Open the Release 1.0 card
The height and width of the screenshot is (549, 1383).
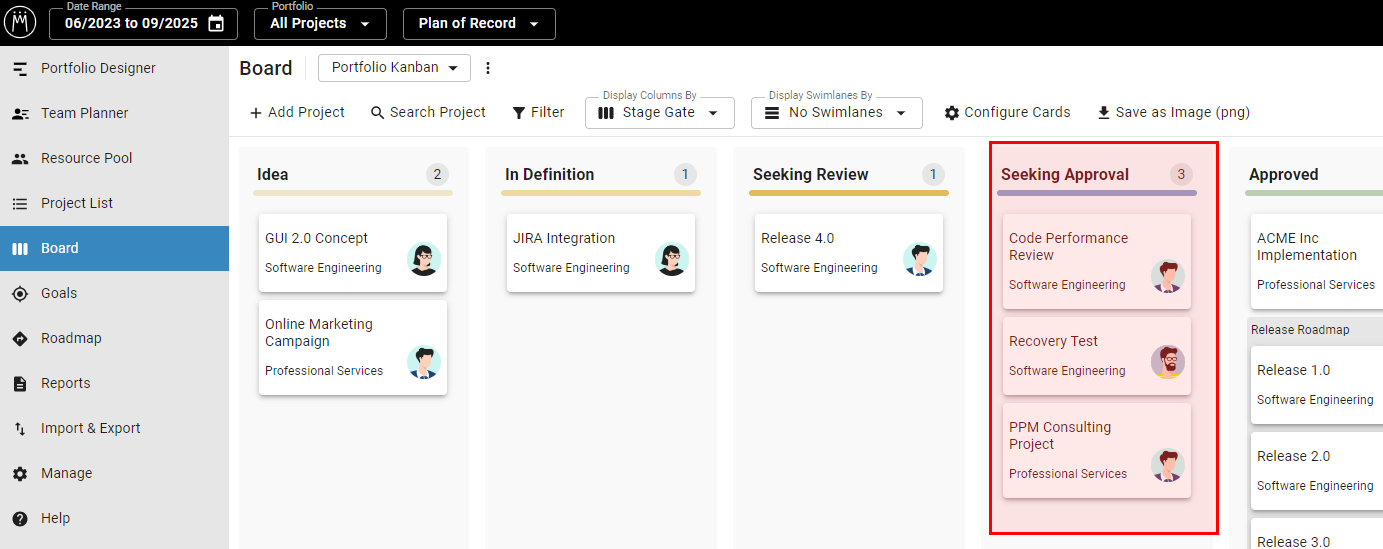[1317, 385]
